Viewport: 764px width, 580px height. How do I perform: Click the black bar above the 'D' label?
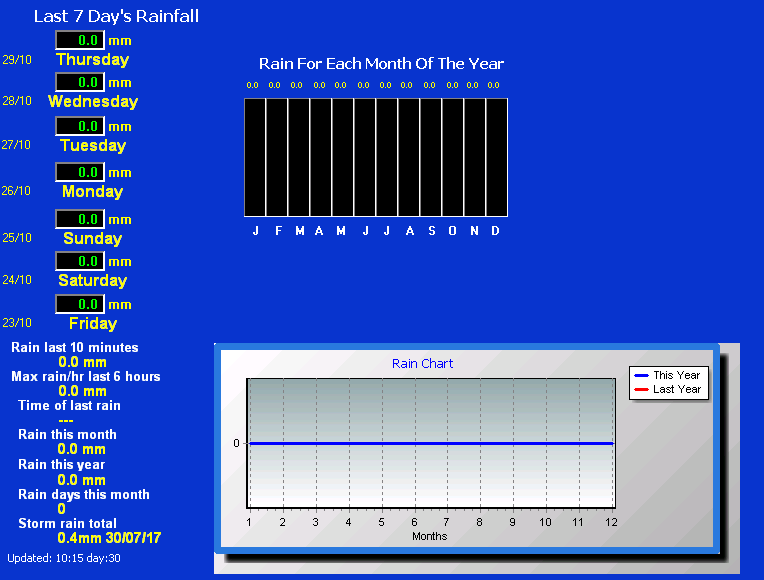point(497,157)
